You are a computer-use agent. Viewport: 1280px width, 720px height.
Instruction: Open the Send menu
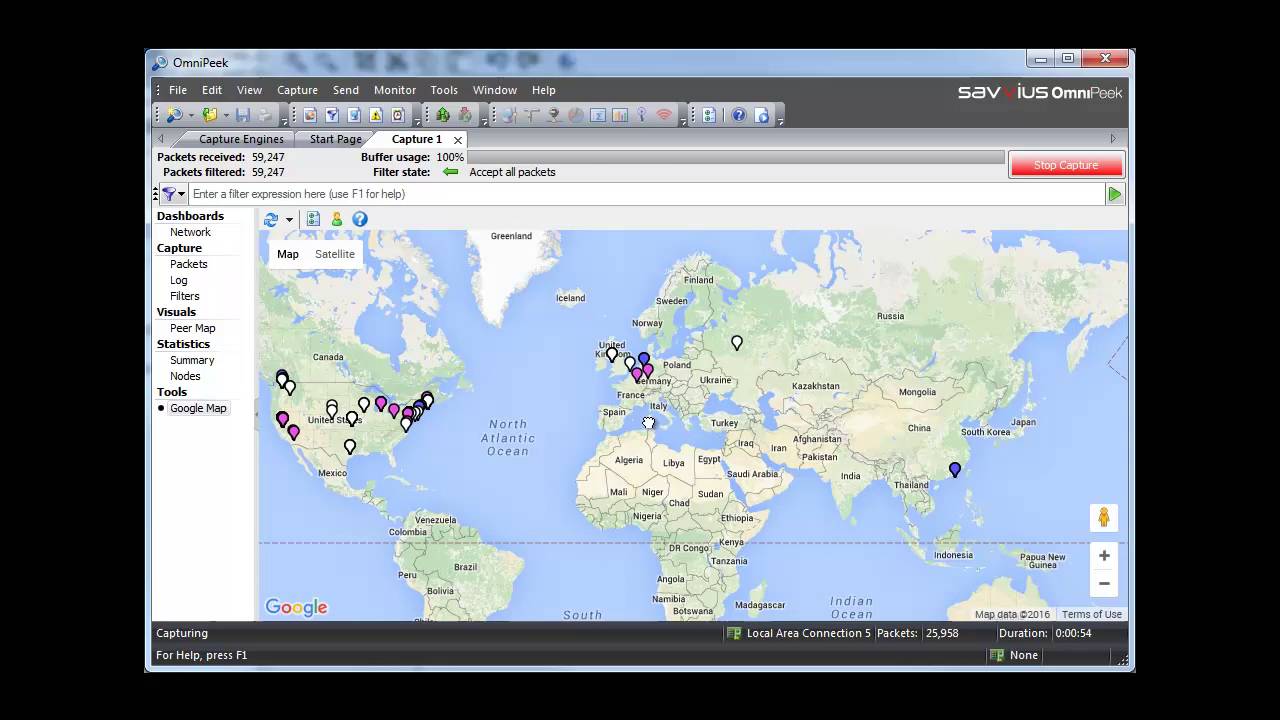click(346, 90)
